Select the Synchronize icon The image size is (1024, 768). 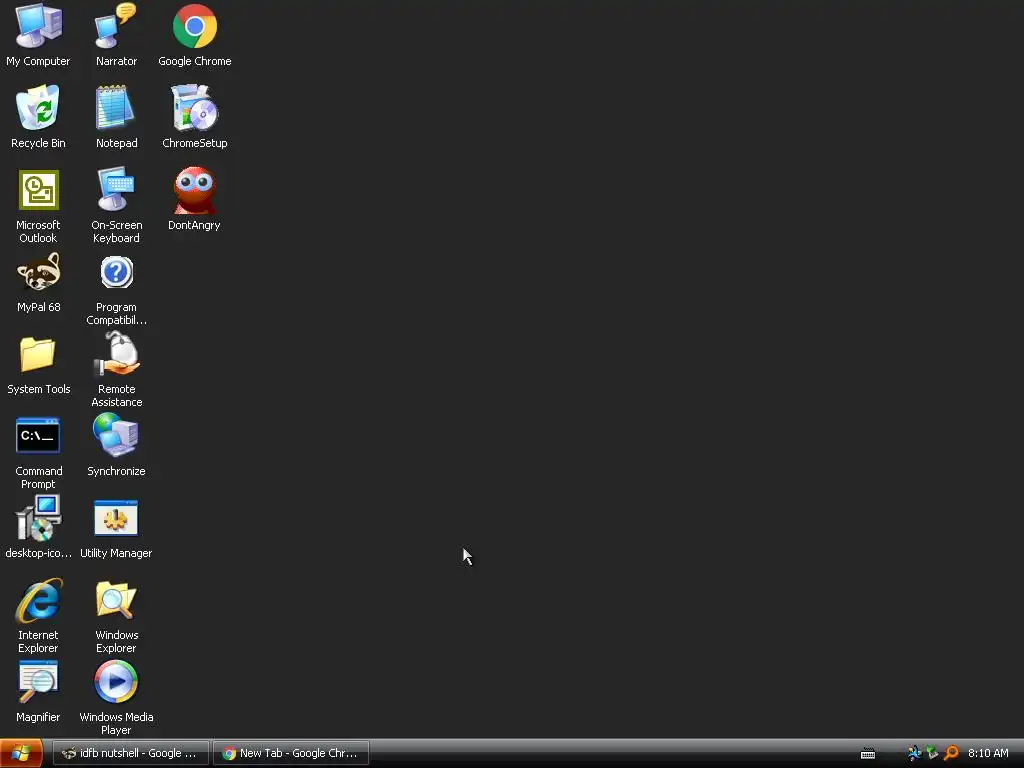(x=116, y=436)
